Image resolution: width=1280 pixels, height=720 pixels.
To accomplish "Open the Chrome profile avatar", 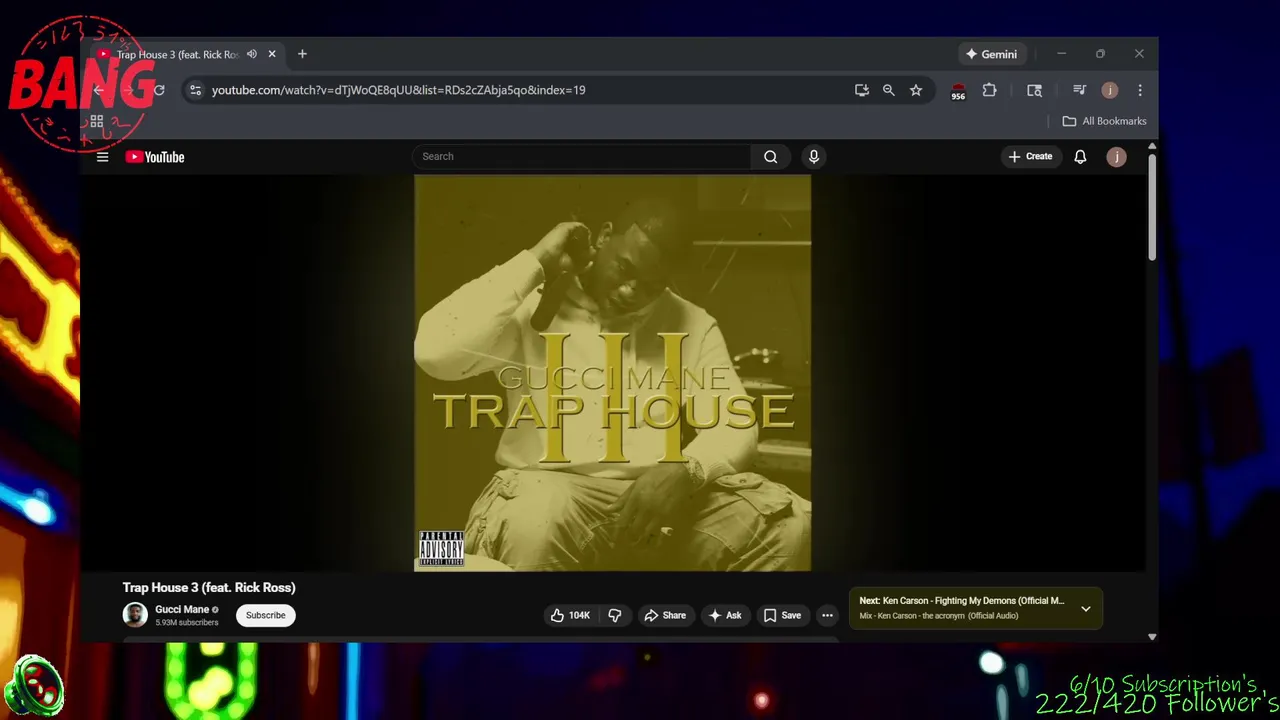I will [1109, 90].
